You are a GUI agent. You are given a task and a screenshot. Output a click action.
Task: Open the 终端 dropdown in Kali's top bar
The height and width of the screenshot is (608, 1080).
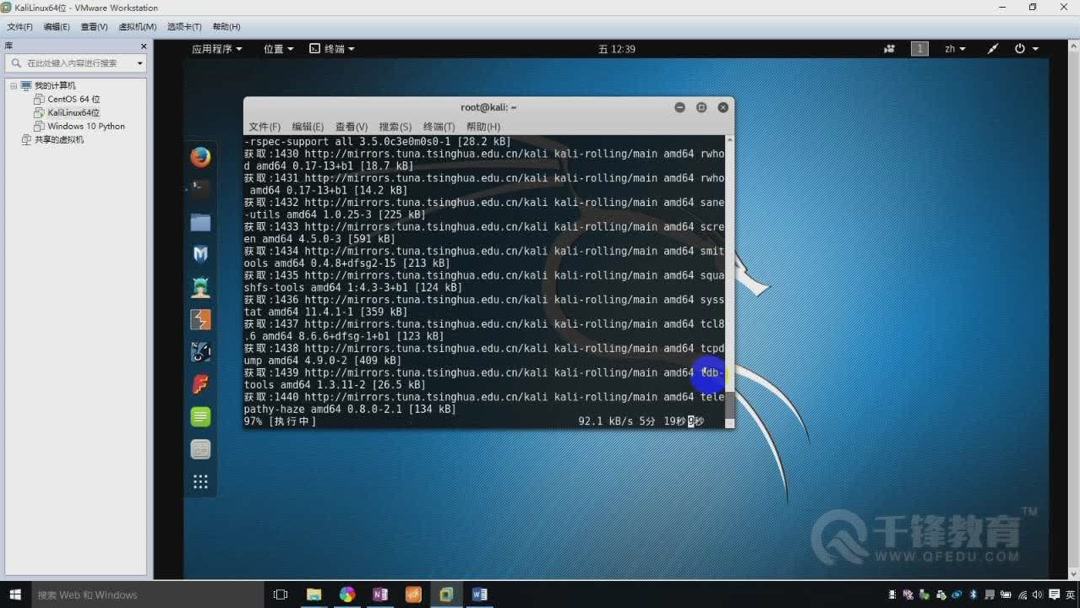[x=336, y=48]
